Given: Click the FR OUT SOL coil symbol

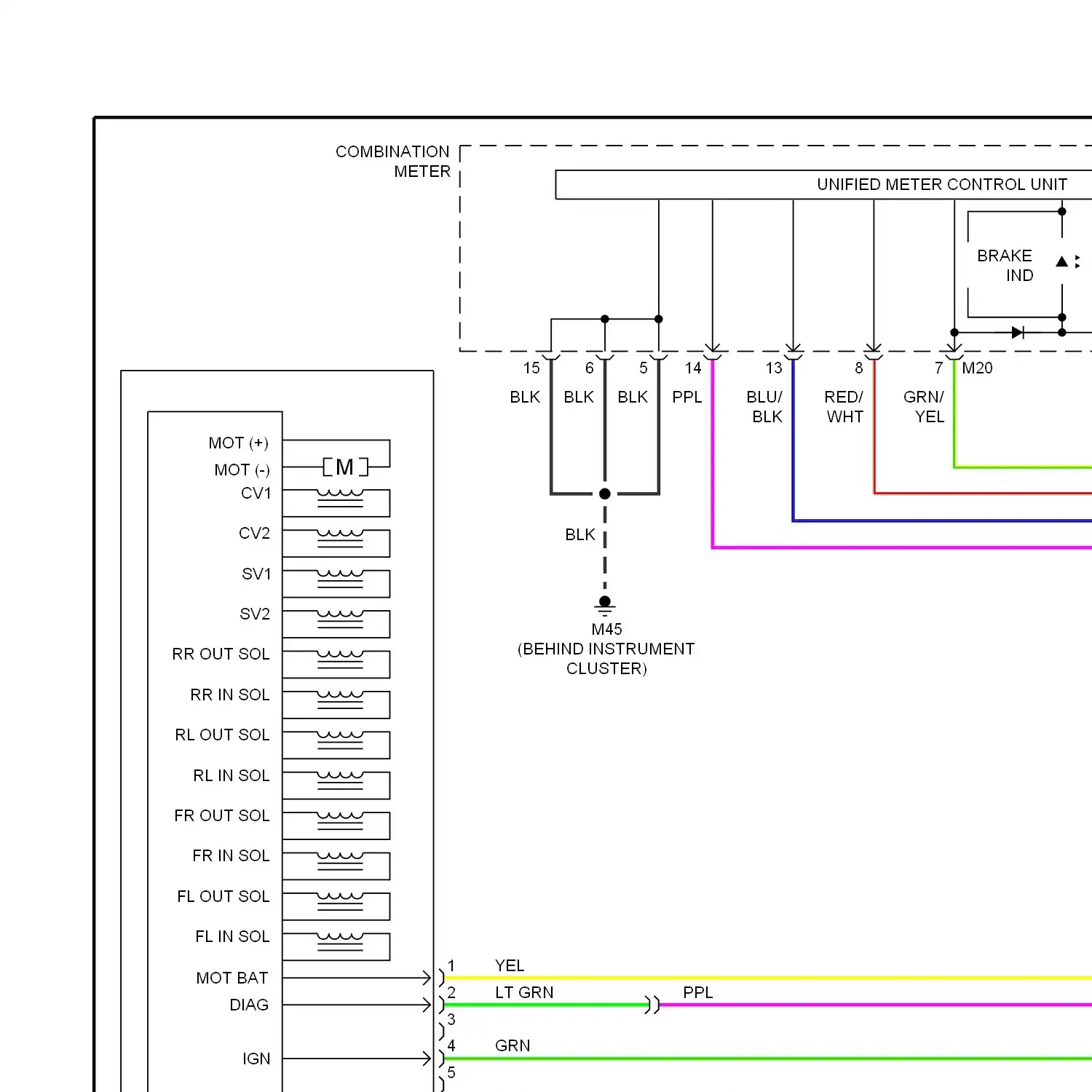Looking at the screenshot, I should click(340, 821).
